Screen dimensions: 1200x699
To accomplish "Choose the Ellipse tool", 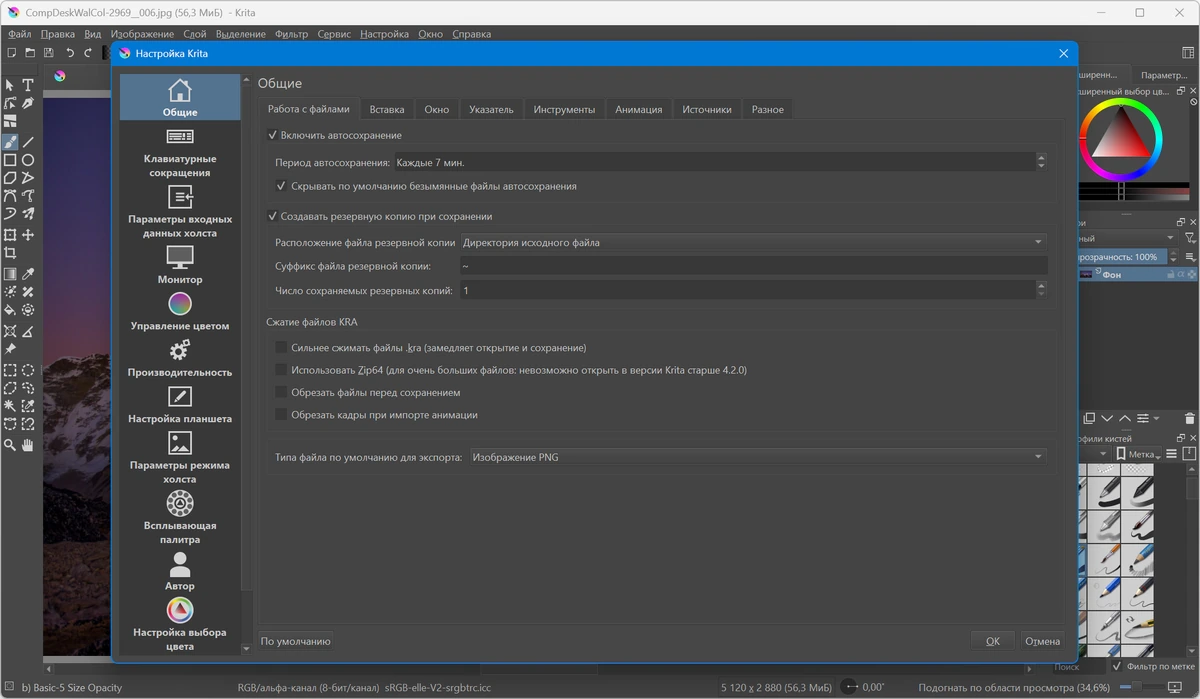I will (29, 160).
